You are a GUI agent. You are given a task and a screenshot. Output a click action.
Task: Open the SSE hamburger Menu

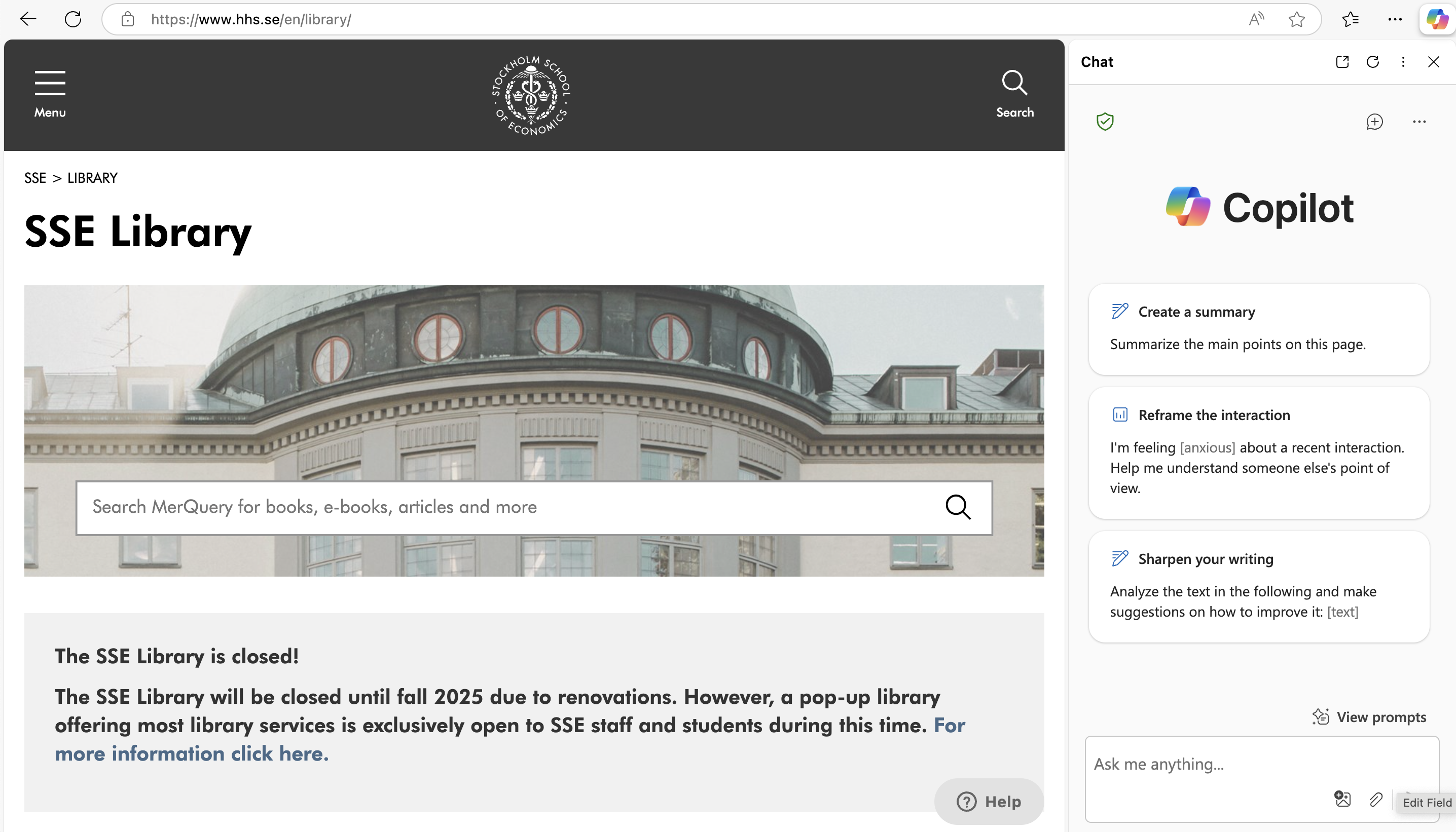pyautogui.click(x=50, y=94)
